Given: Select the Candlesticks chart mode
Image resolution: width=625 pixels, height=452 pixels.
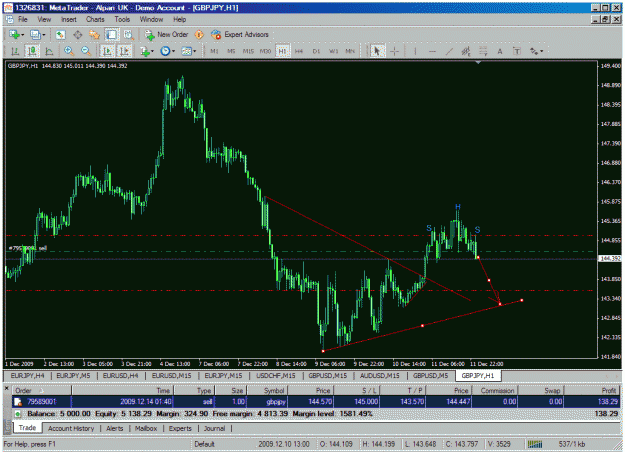Looking at the screenshot, I should click(x=32, y=51).
